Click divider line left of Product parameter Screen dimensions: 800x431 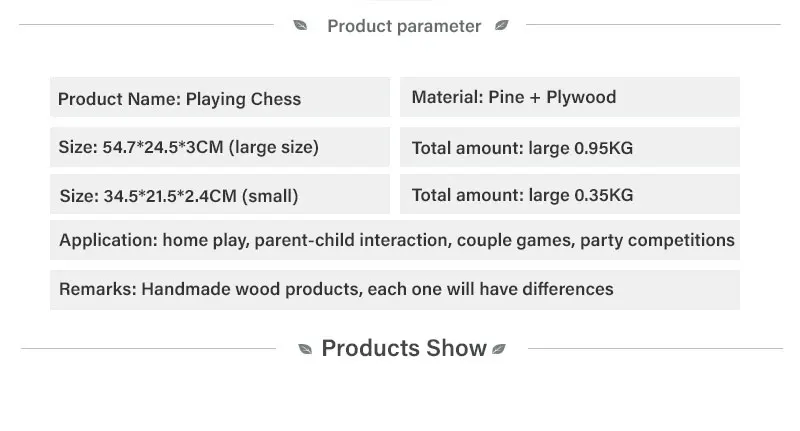tap(150, 26)
